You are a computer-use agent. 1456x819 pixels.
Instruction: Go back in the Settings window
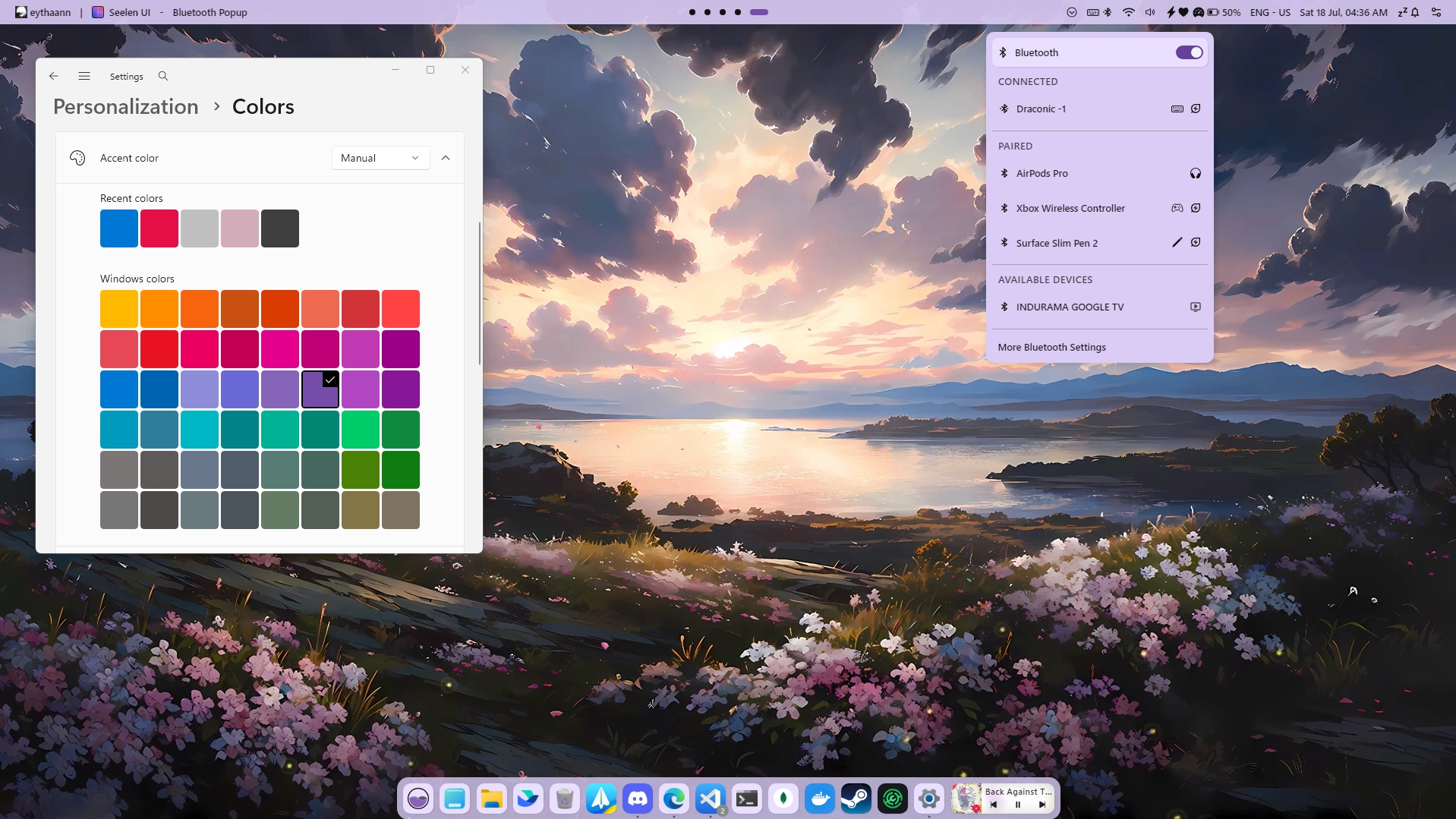click(x=53, y=76)
